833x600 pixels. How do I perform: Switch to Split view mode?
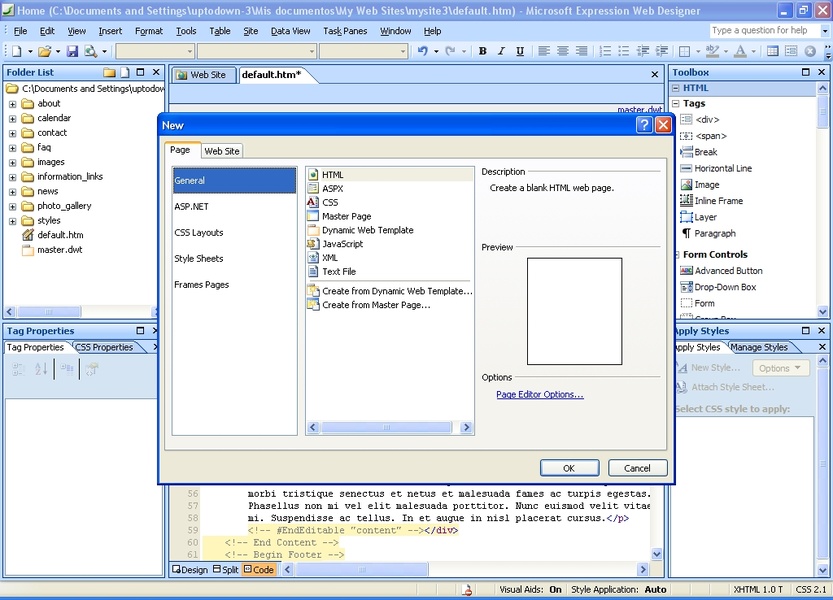pos(225,570)
